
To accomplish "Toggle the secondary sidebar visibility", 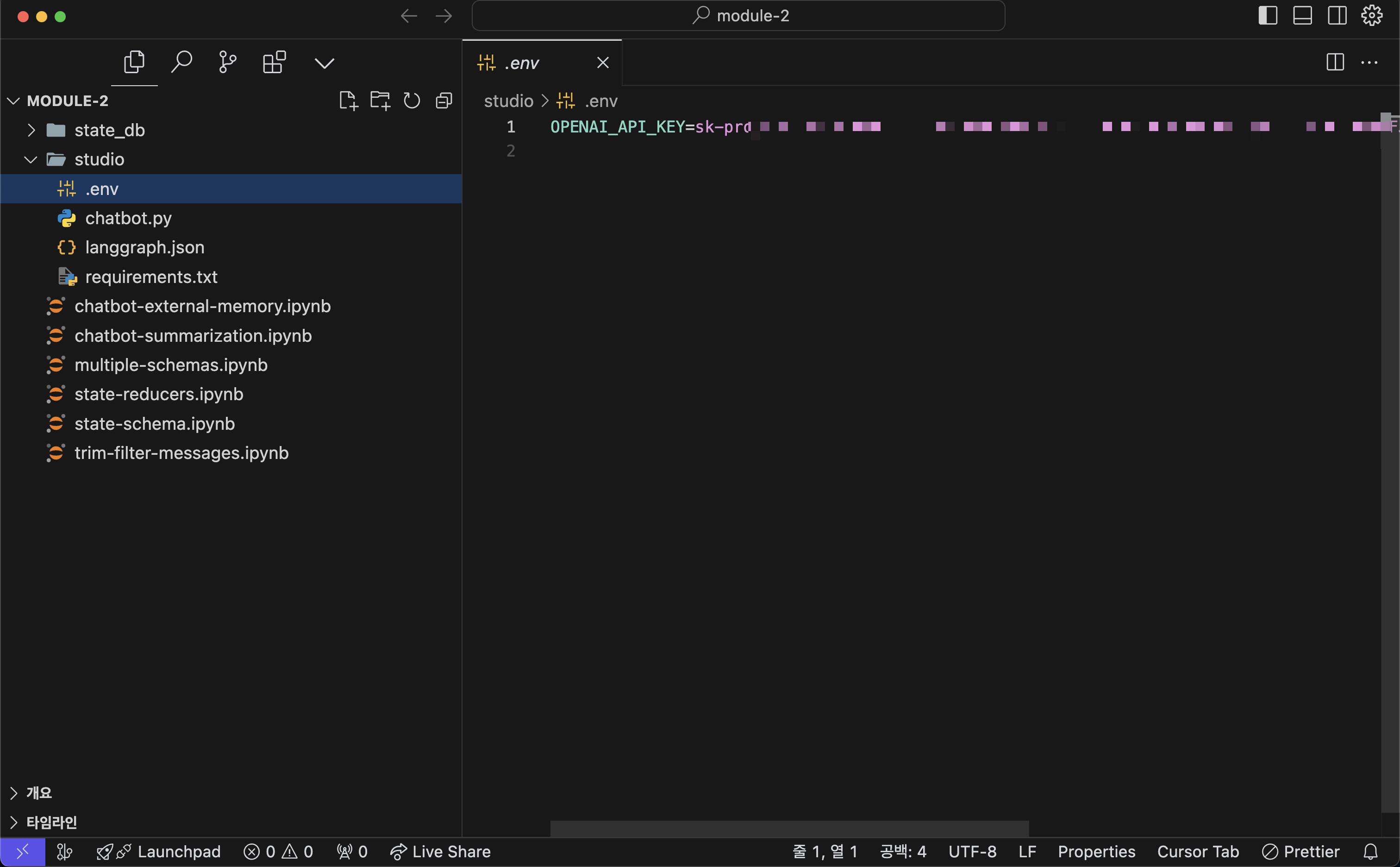I will click(x=1337, y=15).
